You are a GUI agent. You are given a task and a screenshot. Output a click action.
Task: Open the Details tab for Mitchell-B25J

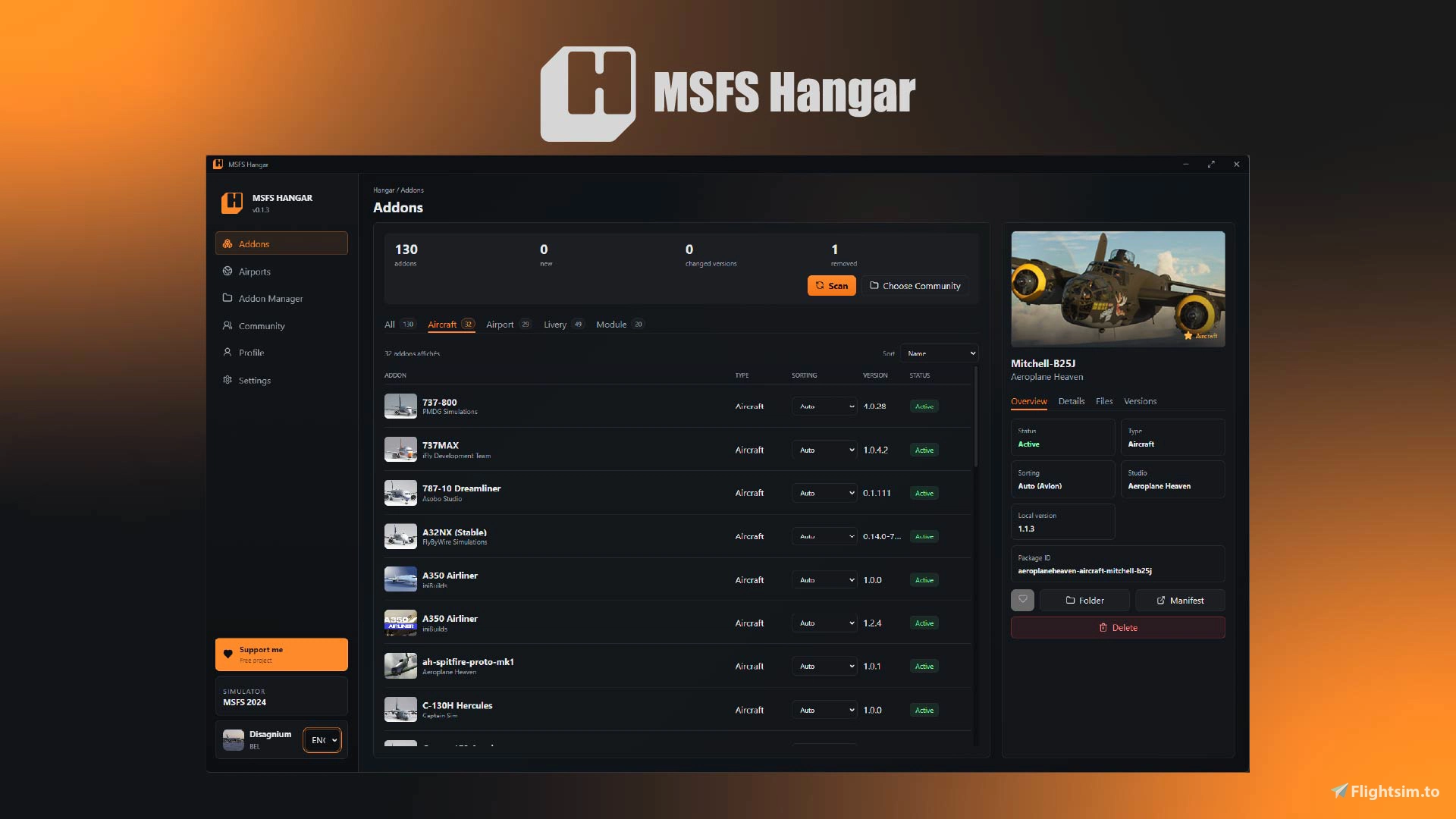(1072, 401)
